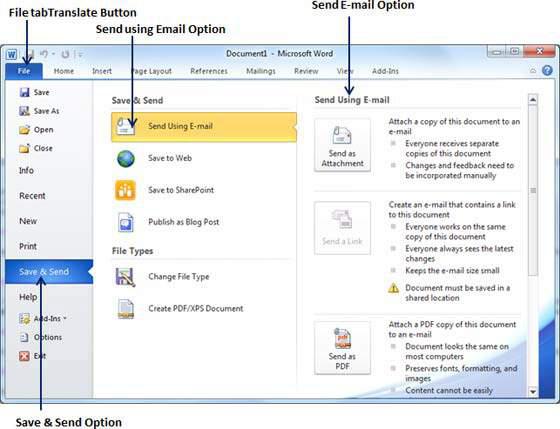Switch to the Home tab
Viewport: 560px width, 429px height.
(64, 71)
